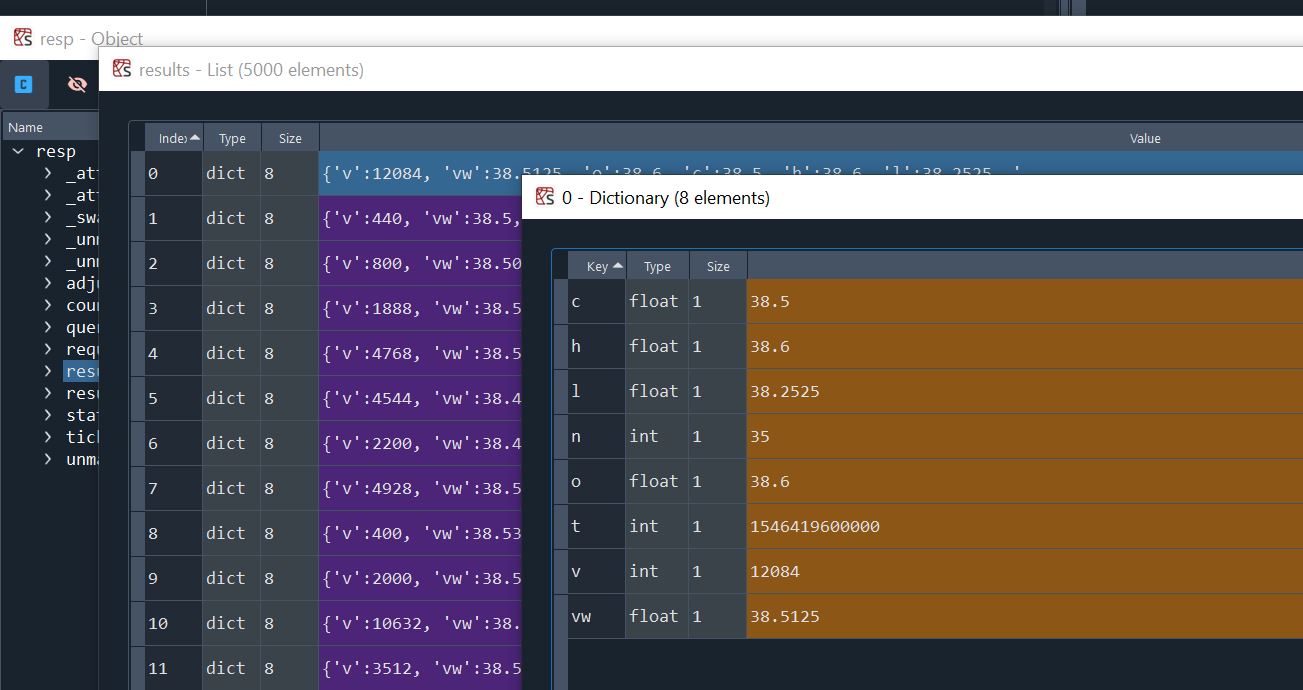
Task: Click the Value column header in results list
Action: click(811, 138)
